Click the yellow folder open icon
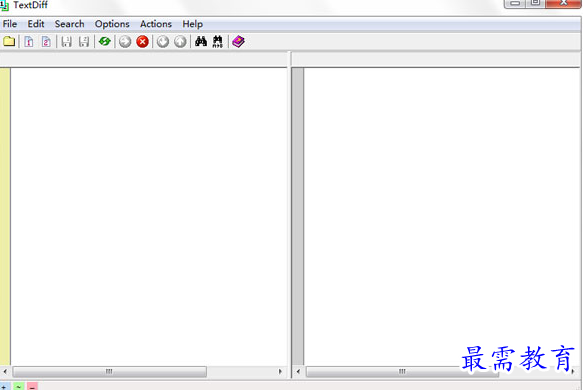 pyautogui.click(x=9, y=41)
